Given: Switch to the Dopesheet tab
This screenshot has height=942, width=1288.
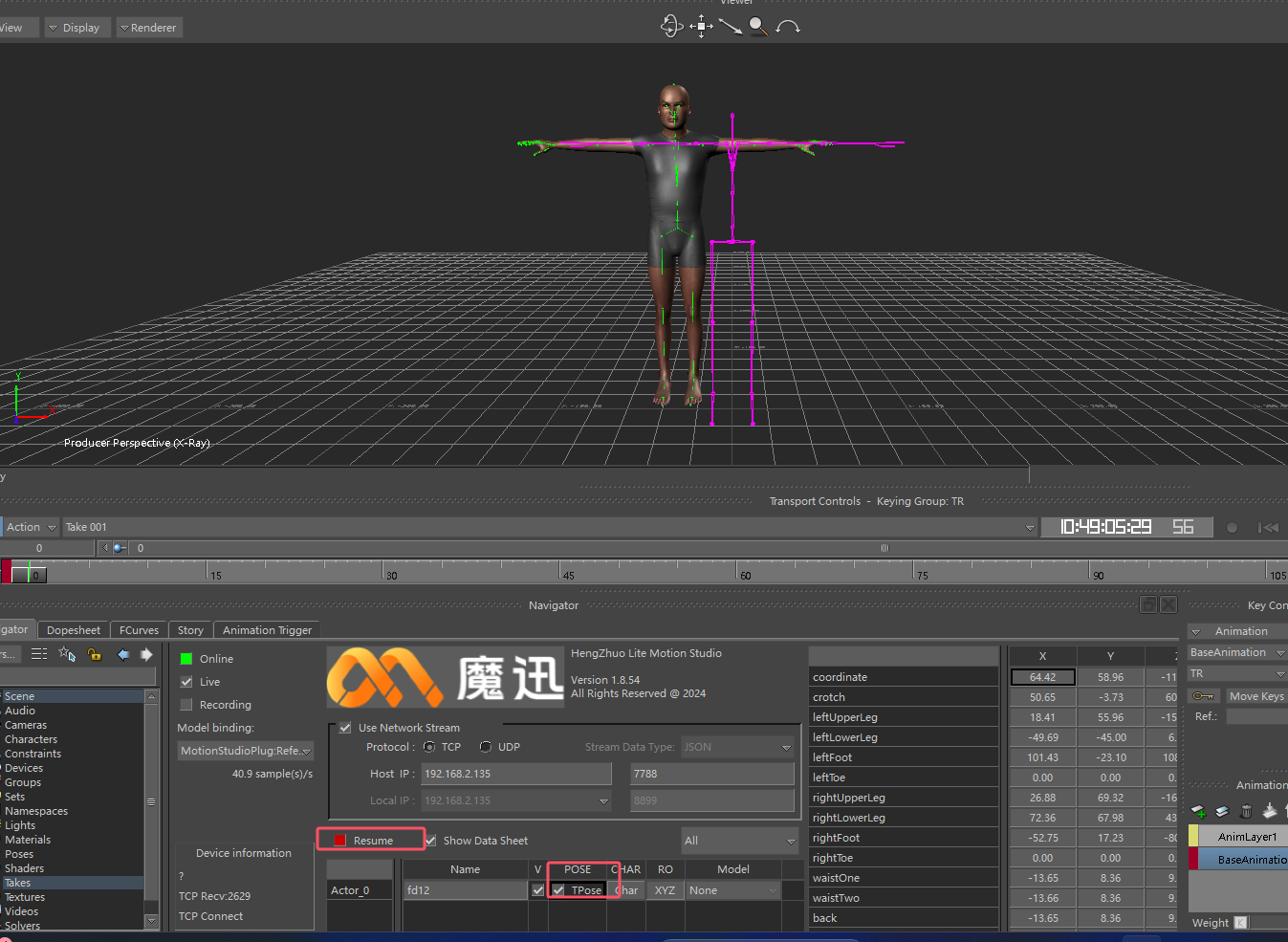Looking at the screenshot, I should click(73, 630).
